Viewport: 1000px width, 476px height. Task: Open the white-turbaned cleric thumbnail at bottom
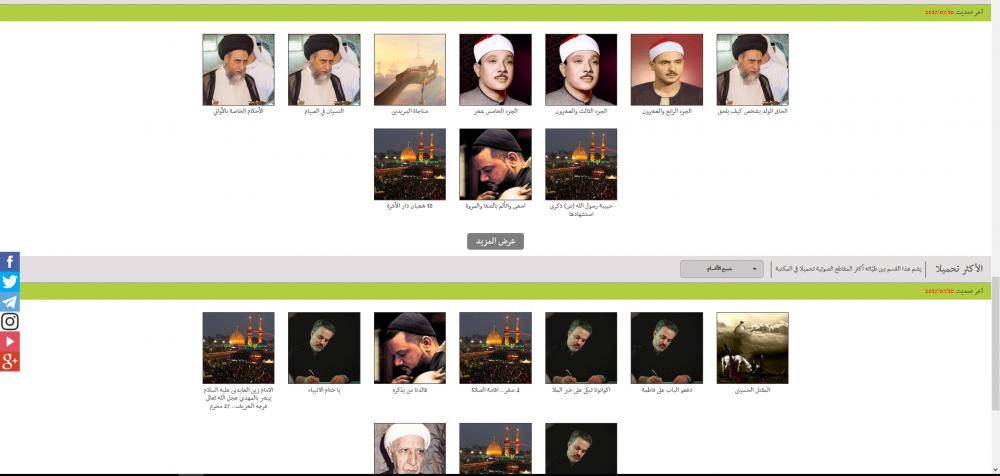(409, 449)
